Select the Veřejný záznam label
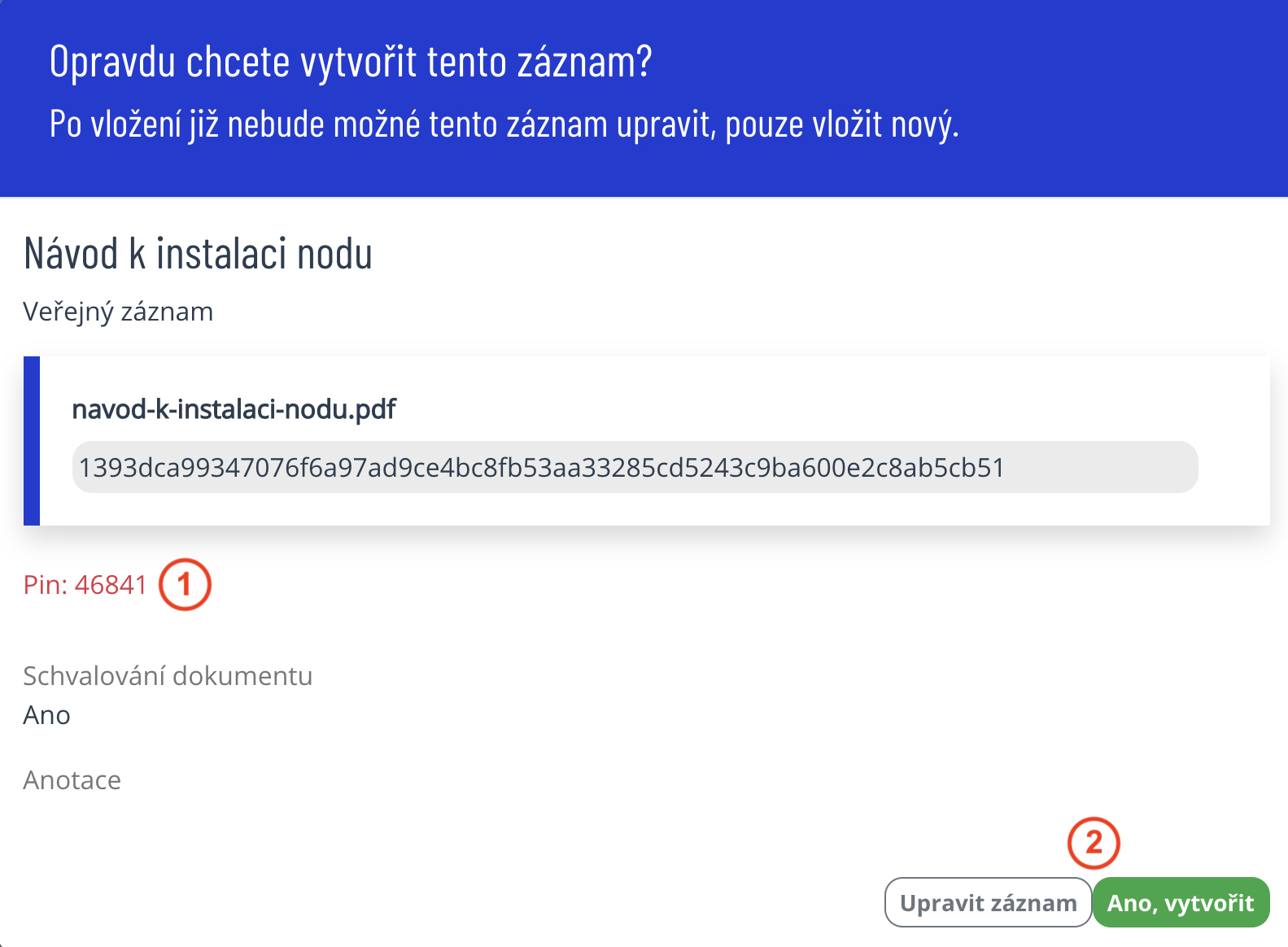The width and height of the screenshot is (1288, 947). pyautogui.click(x=118, y=312)
